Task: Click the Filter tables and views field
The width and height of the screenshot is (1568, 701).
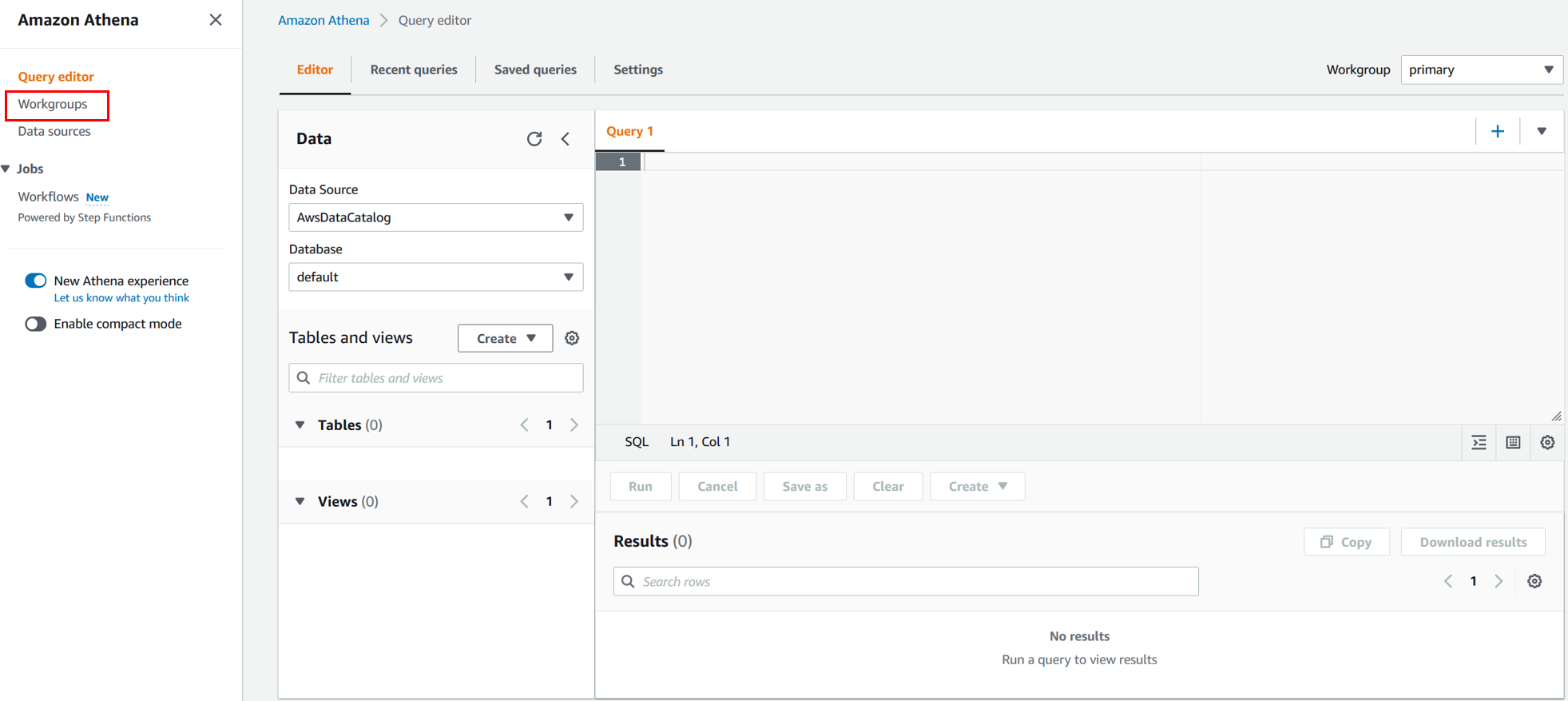Action: pyautogui.click(x=436, y=378)
